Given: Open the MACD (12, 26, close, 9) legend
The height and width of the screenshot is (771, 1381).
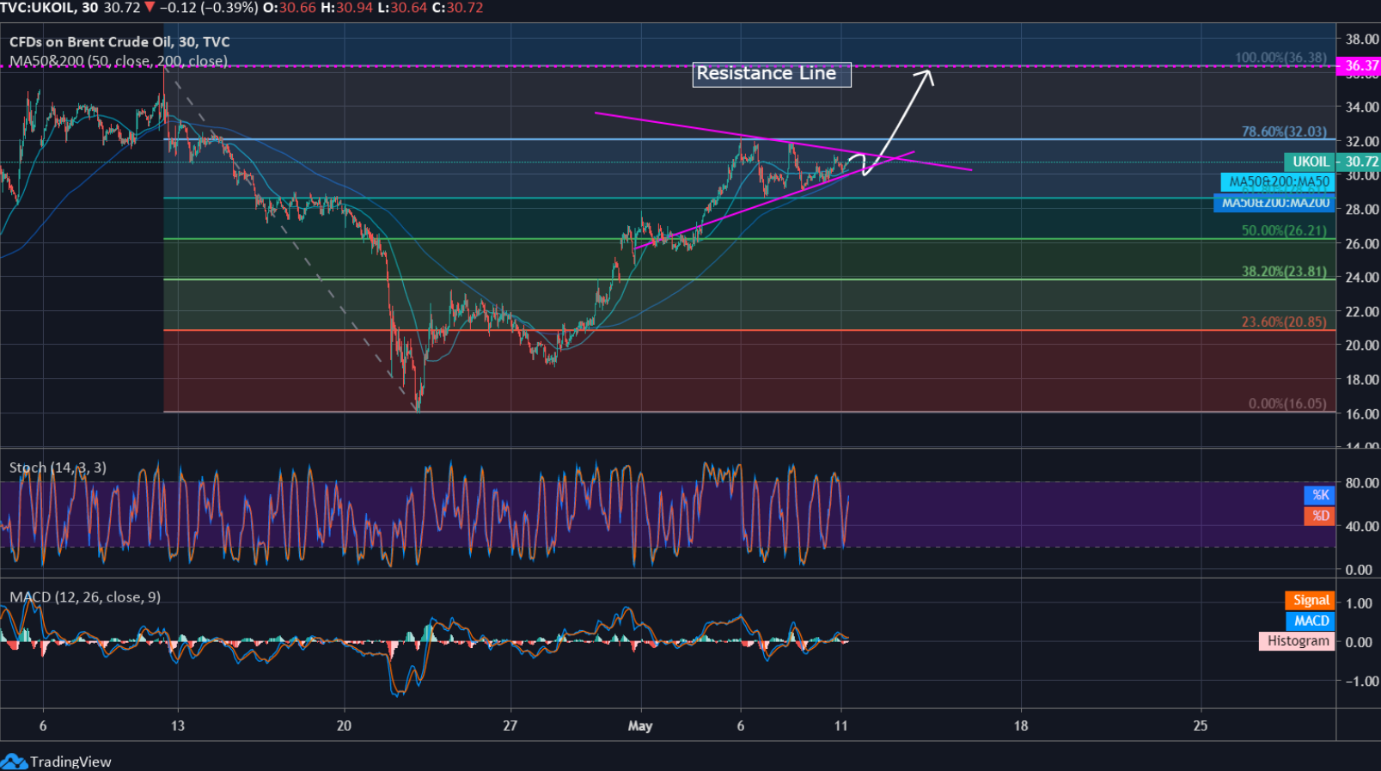Looking at the screenshot, I should point(85,597).
